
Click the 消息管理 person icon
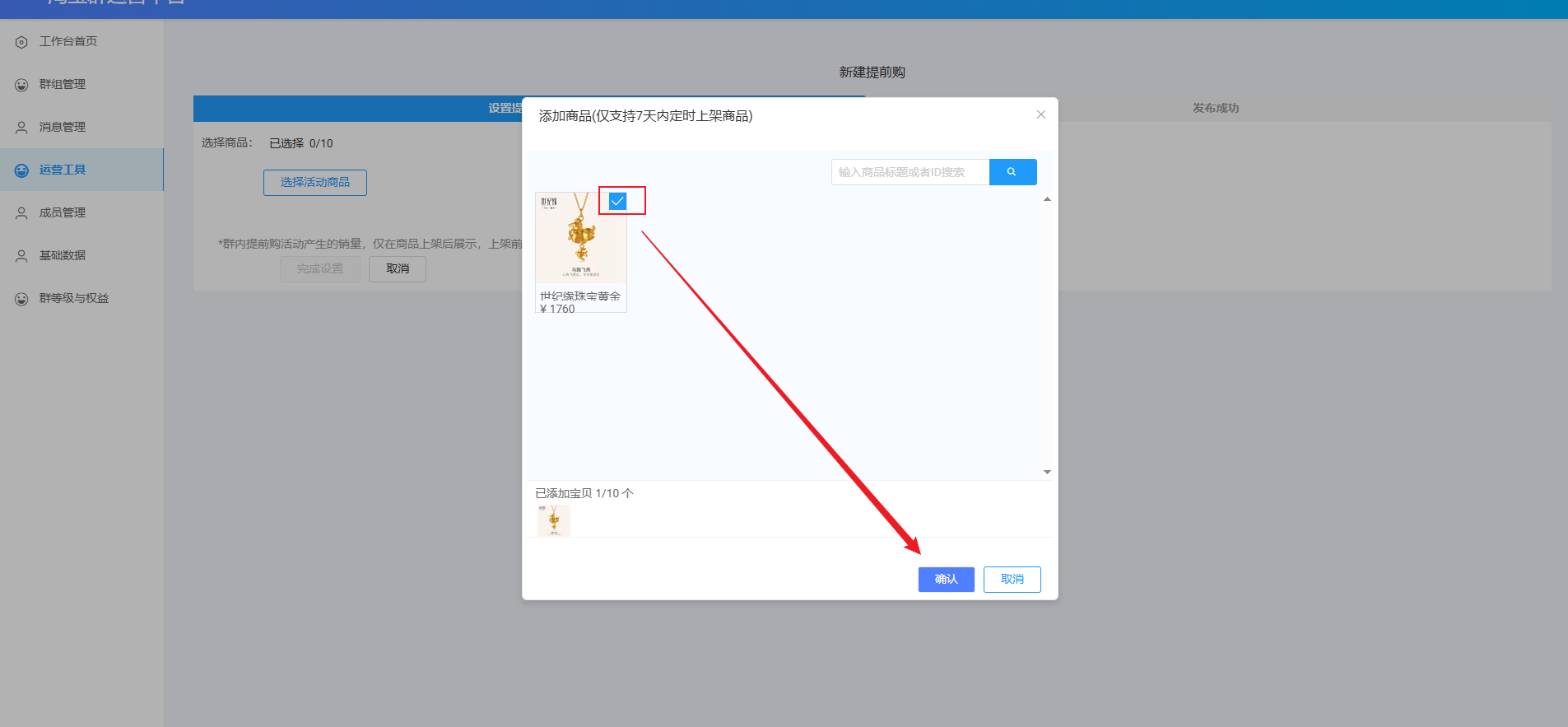coord(21,128)
